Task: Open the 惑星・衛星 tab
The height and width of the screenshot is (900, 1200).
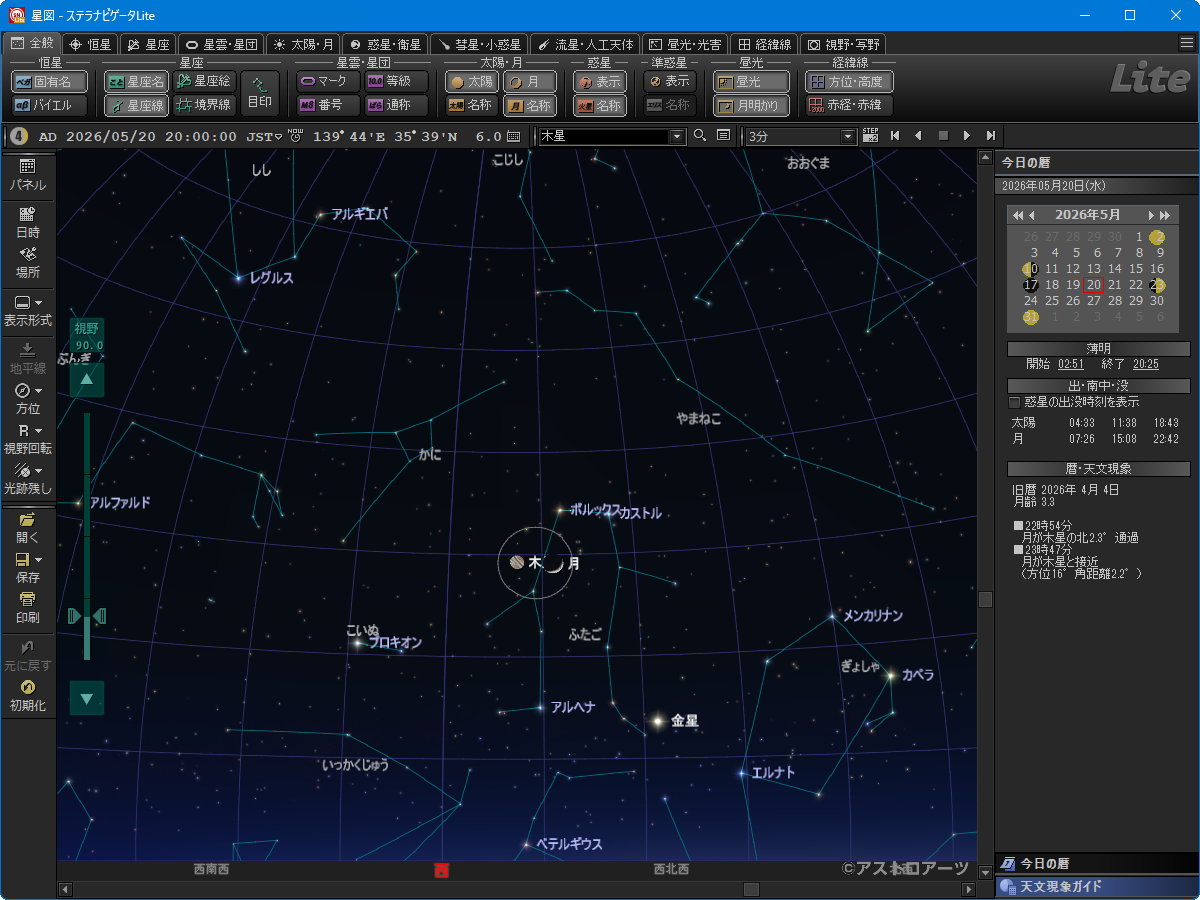Action: 385,44
